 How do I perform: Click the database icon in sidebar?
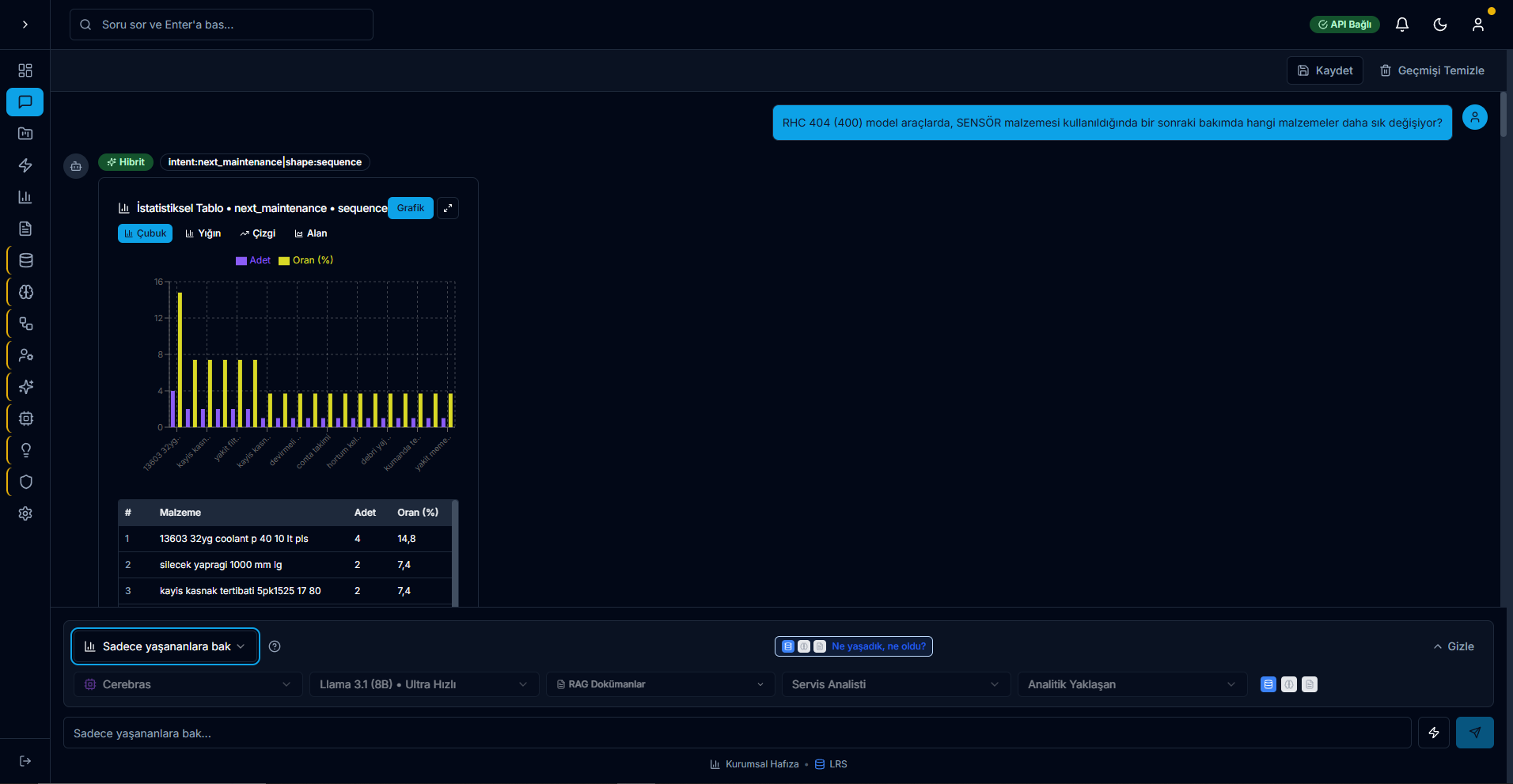tap(25, 260)
